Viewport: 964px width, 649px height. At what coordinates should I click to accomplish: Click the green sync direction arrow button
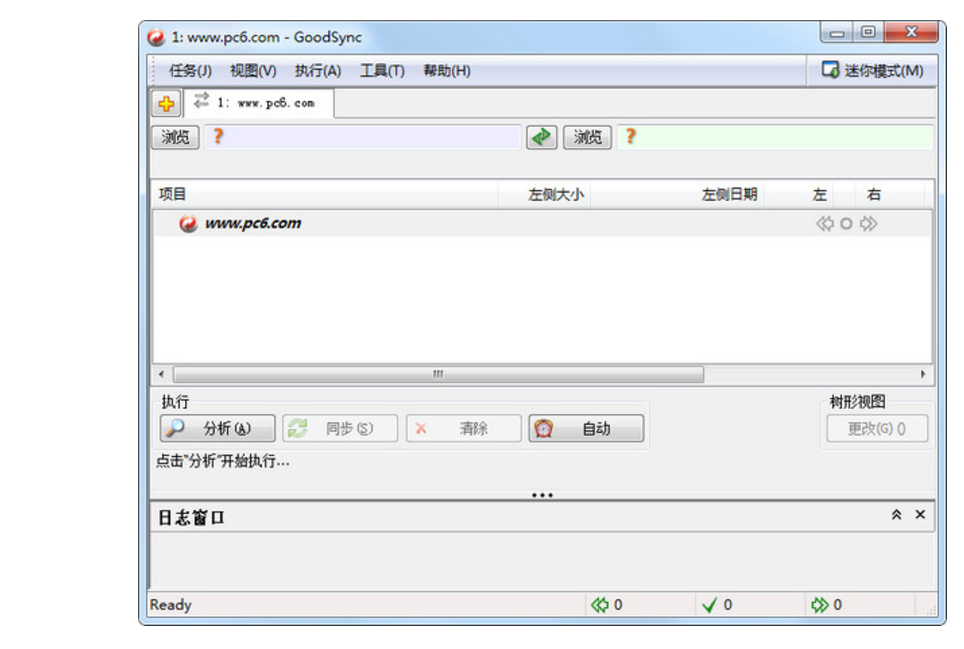click(x=541, y=137)
